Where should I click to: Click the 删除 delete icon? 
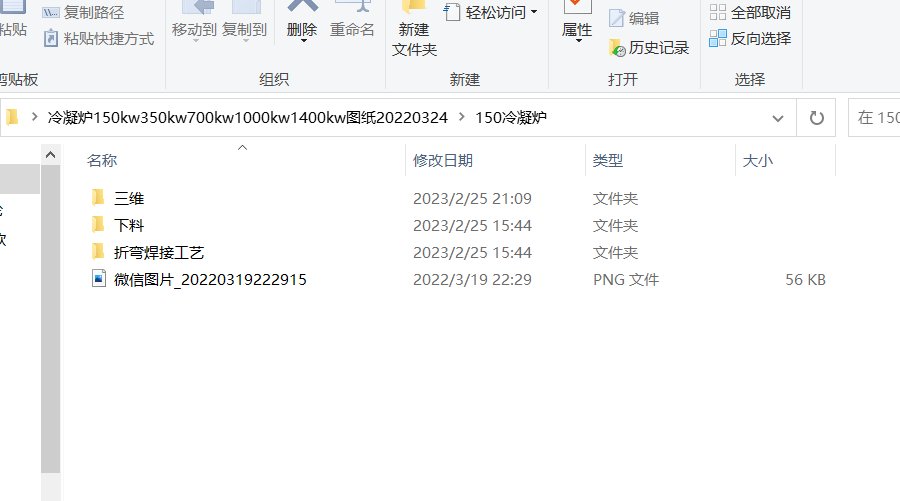pyautogui.click(x=302, y=7)
